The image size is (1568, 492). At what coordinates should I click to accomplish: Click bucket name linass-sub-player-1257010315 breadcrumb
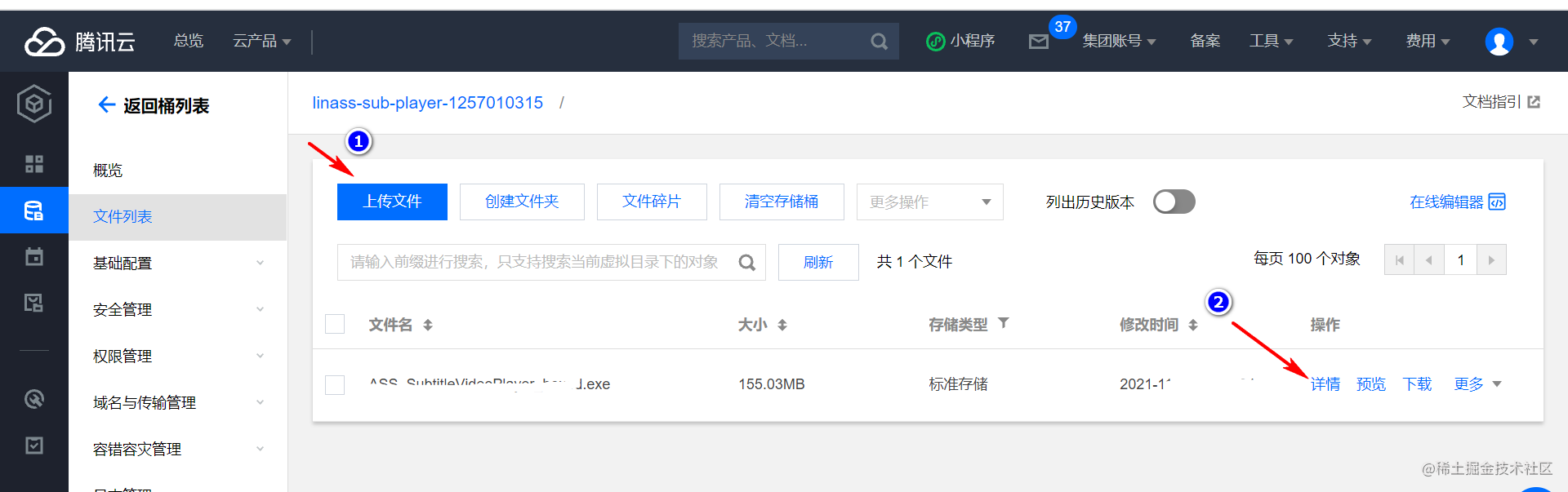point(427,103)
